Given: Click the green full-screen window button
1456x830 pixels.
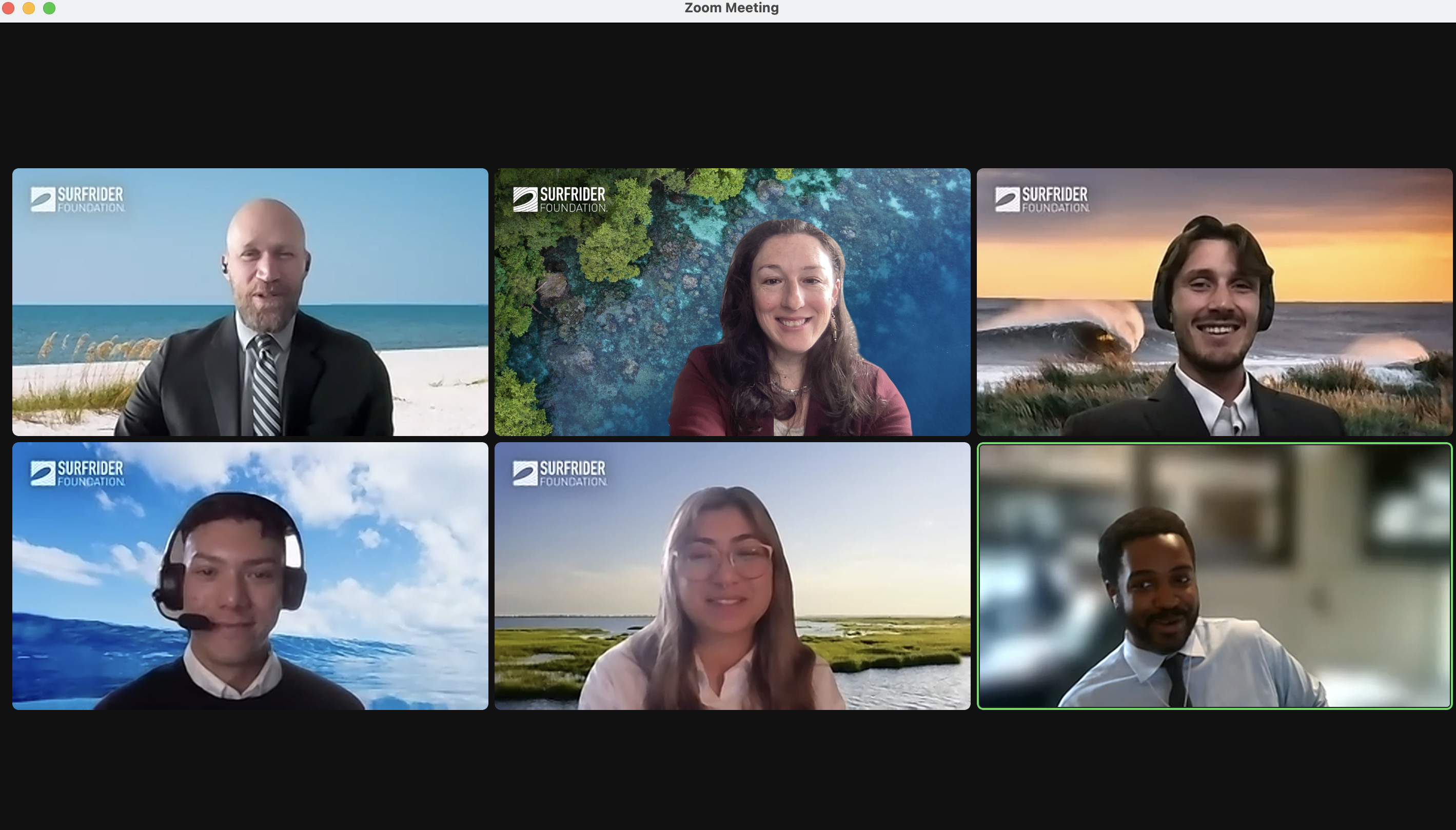Looking at the screenshot, I should (50, 8).
